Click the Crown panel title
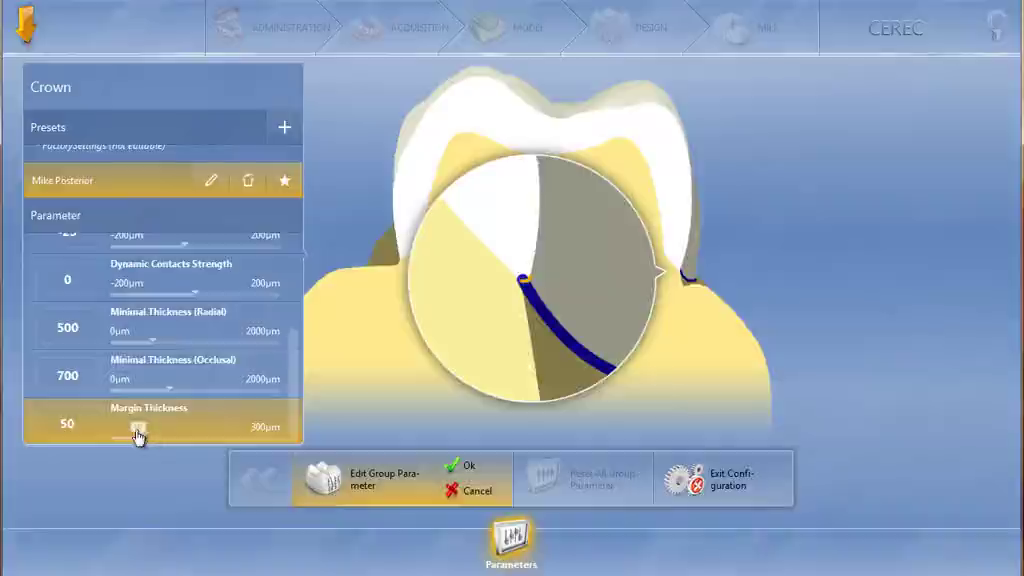Screen dimensions: 1024x576 [51, 87]
